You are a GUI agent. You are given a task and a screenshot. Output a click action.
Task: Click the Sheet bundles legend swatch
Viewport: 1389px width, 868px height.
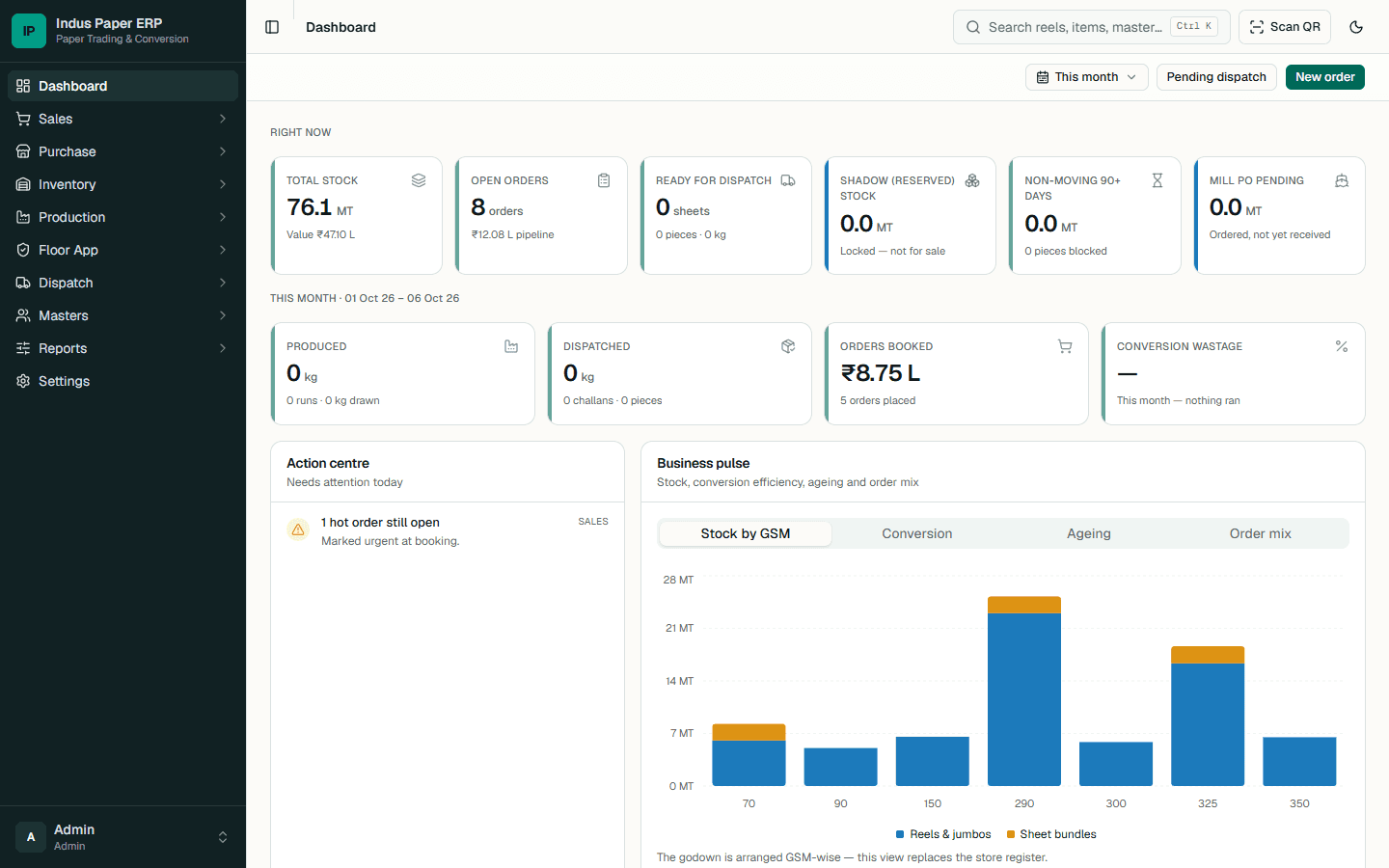[1010, 834]
